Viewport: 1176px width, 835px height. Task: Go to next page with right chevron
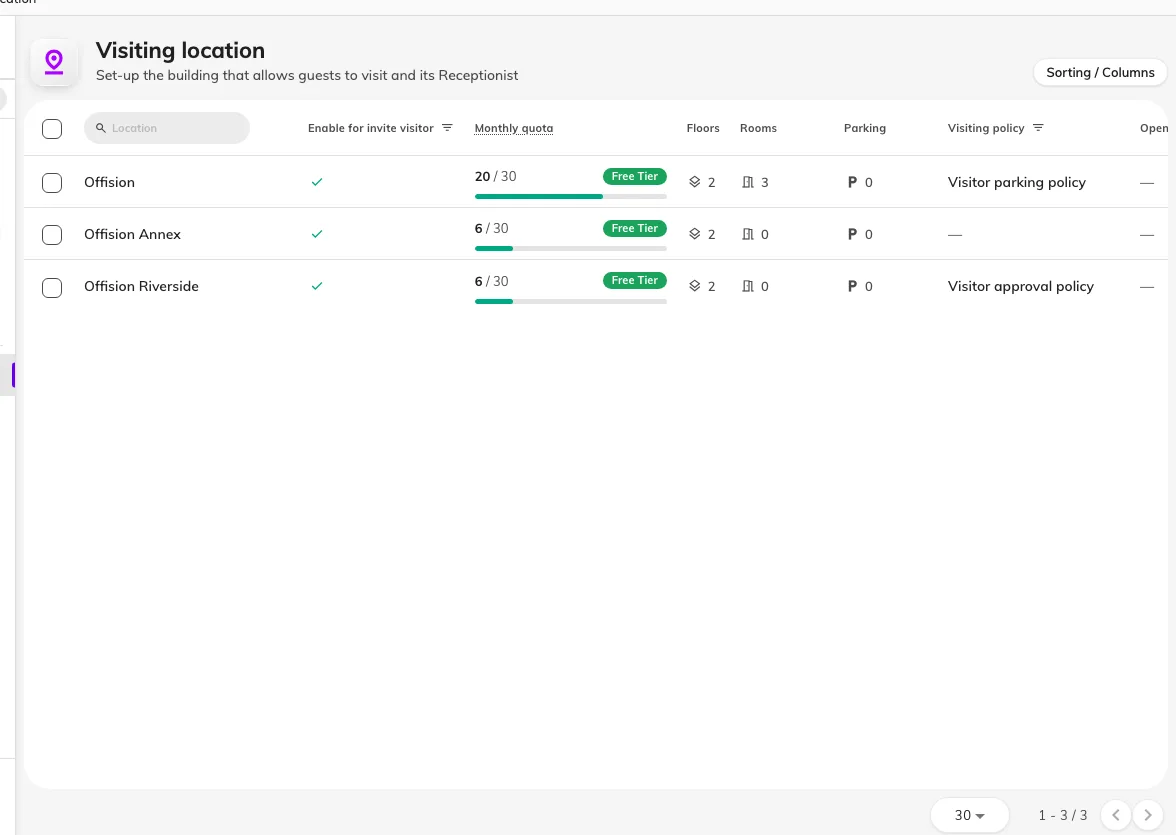click(1148, 815)
